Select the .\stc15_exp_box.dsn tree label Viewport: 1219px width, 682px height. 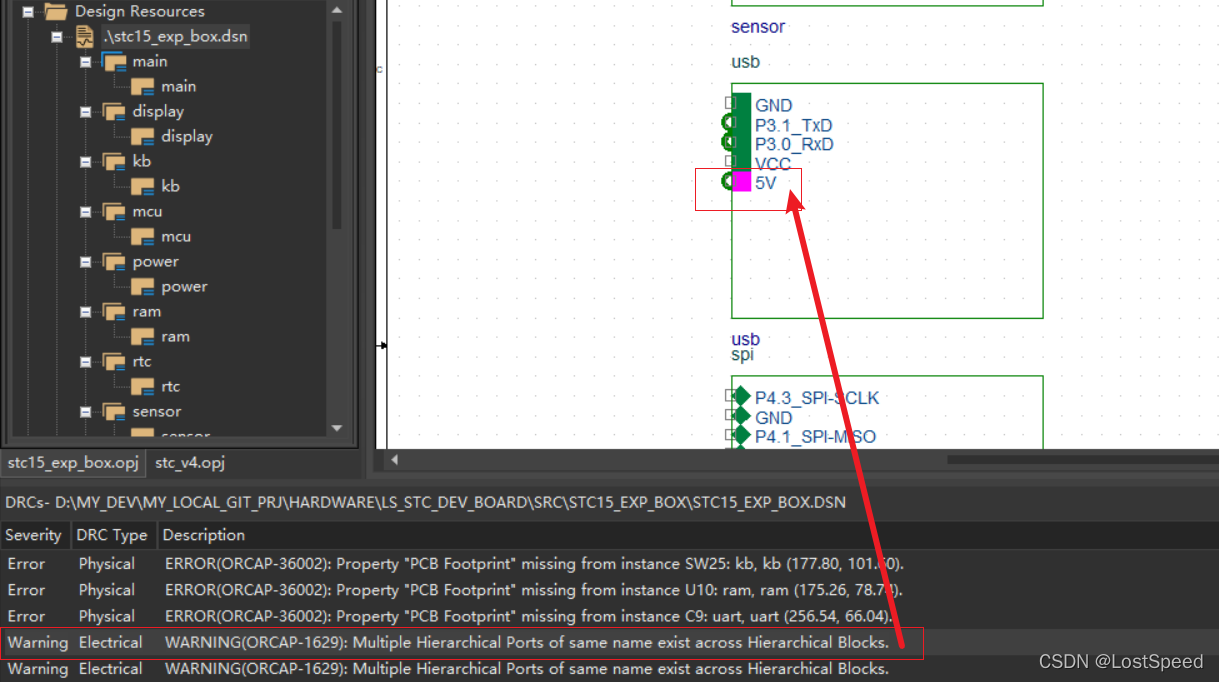click(x=175, y=37)
